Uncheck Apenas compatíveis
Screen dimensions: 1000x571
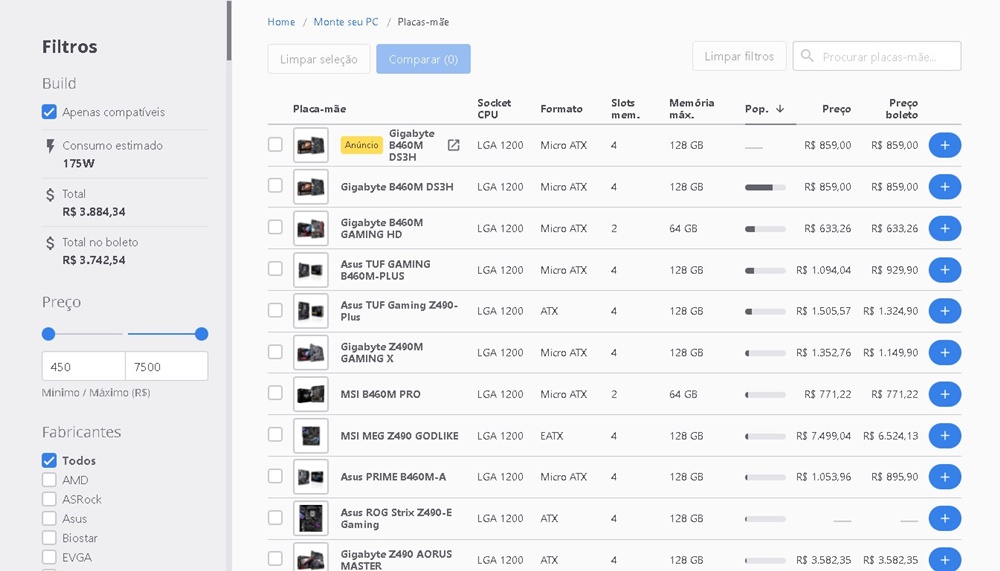[49, 112]
